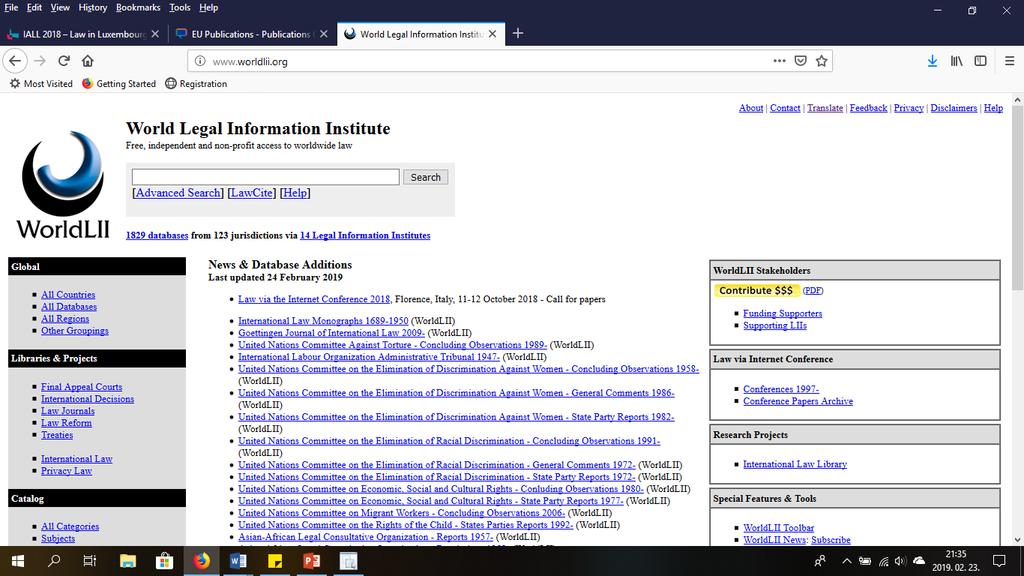Open the Tools menu
The width and height of the screenshot is (1024, 576).
coord(180,7)
